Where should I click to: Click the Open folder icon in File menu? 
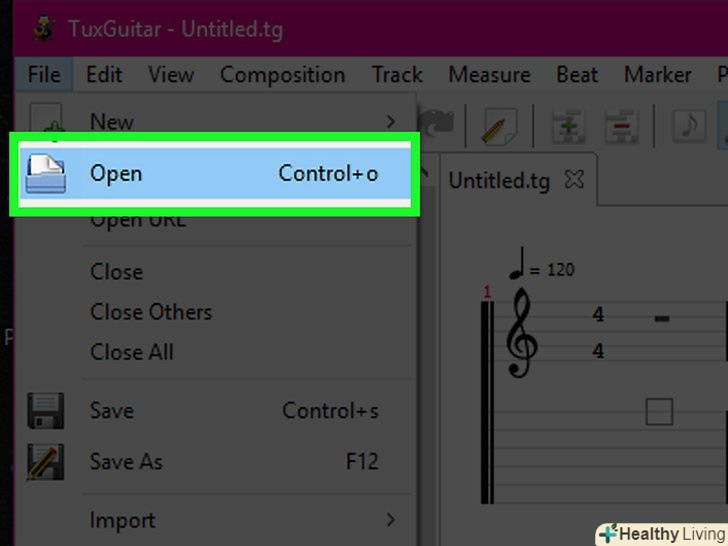coord(46,174)
